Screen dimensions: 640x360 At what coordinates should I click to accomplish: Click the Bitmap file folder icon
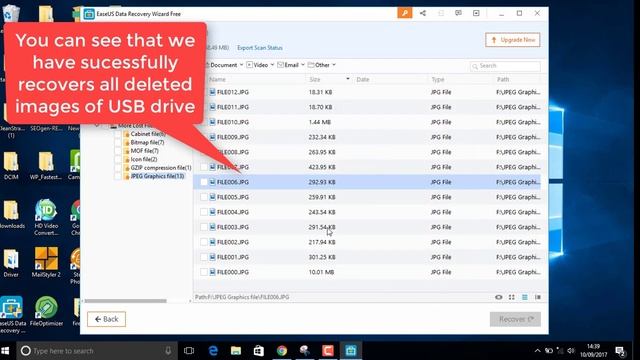click(127, 142)
